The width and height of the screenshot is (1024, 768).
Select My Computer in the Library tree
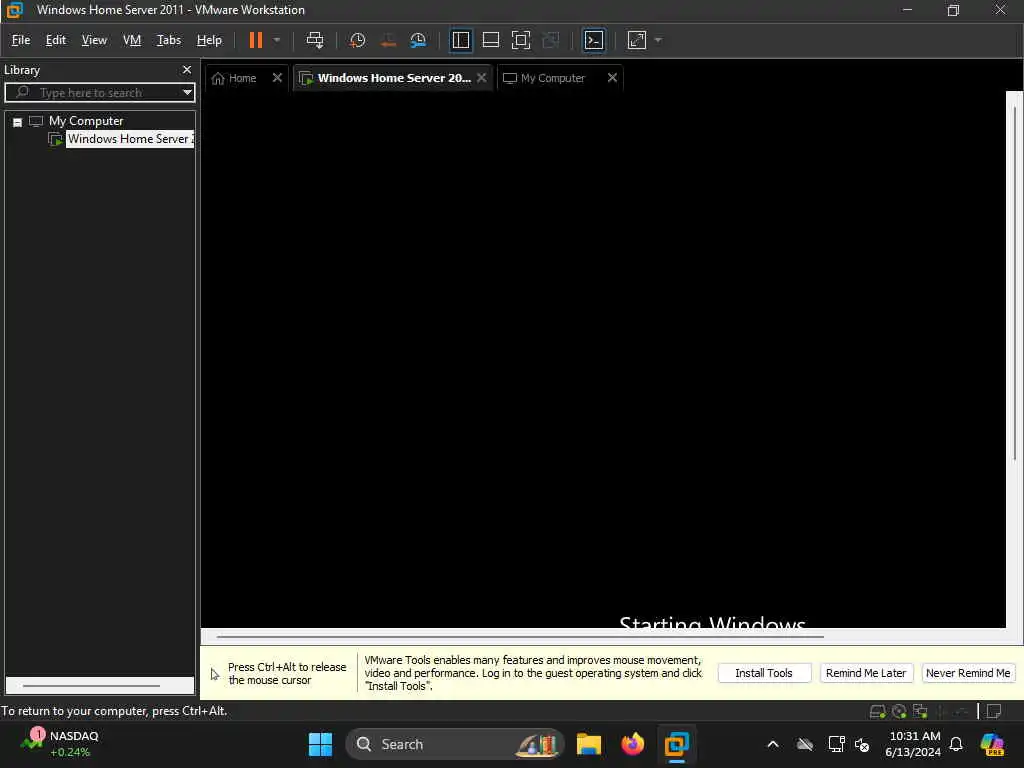coord(86,121)
